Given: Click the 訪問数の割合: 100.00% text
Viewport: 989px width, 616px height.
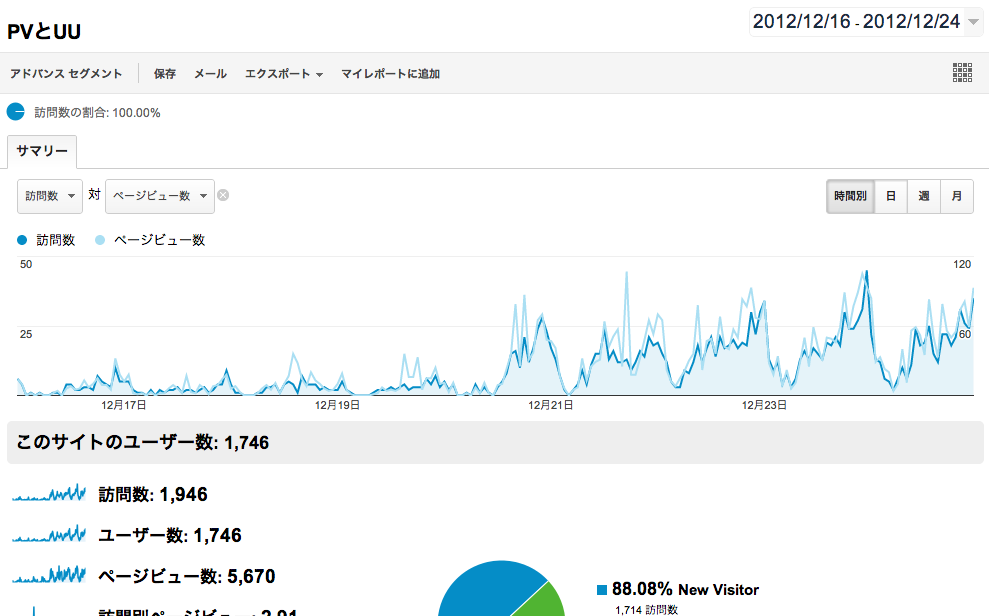Looking at the screenshot, I should 97,113.
